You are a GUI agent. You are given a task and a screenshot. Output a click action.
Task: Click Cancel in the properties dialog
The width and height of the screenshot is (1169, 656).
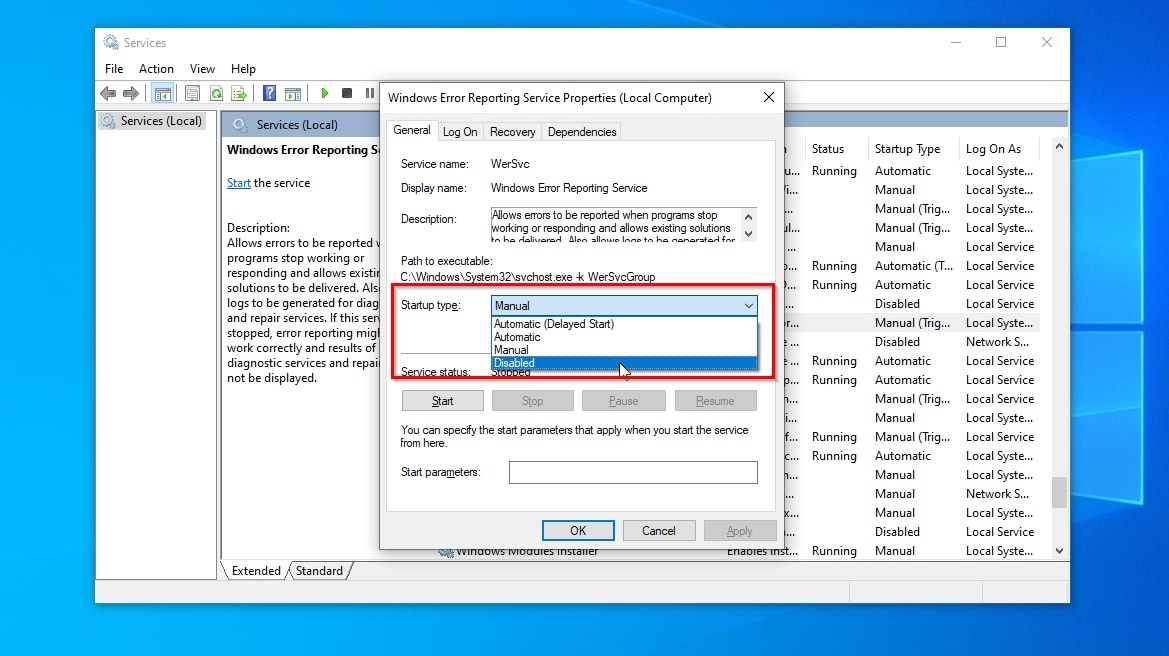point(659,531)
